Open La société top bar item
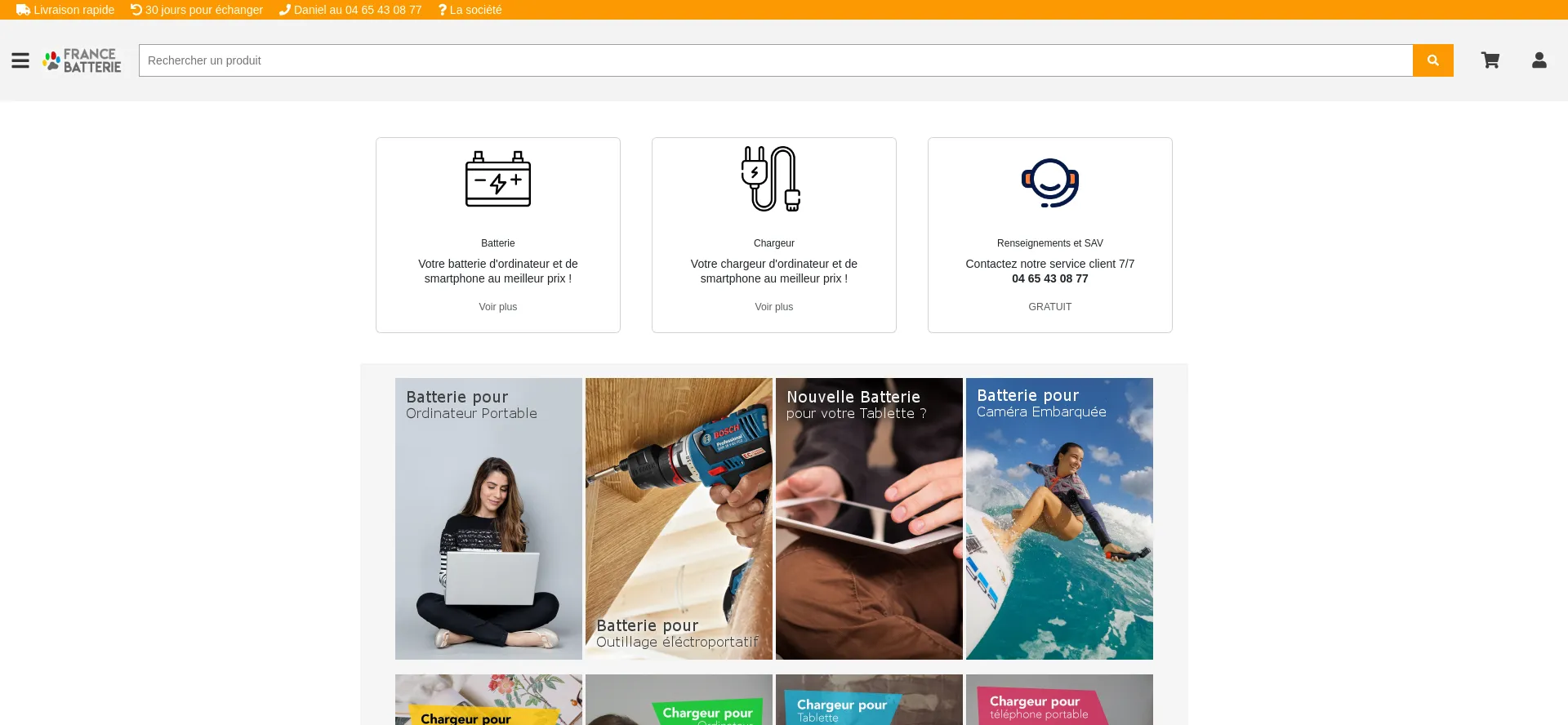Image resolution: width=1568 pixels, height=725 pixels. tap(470, 10)
